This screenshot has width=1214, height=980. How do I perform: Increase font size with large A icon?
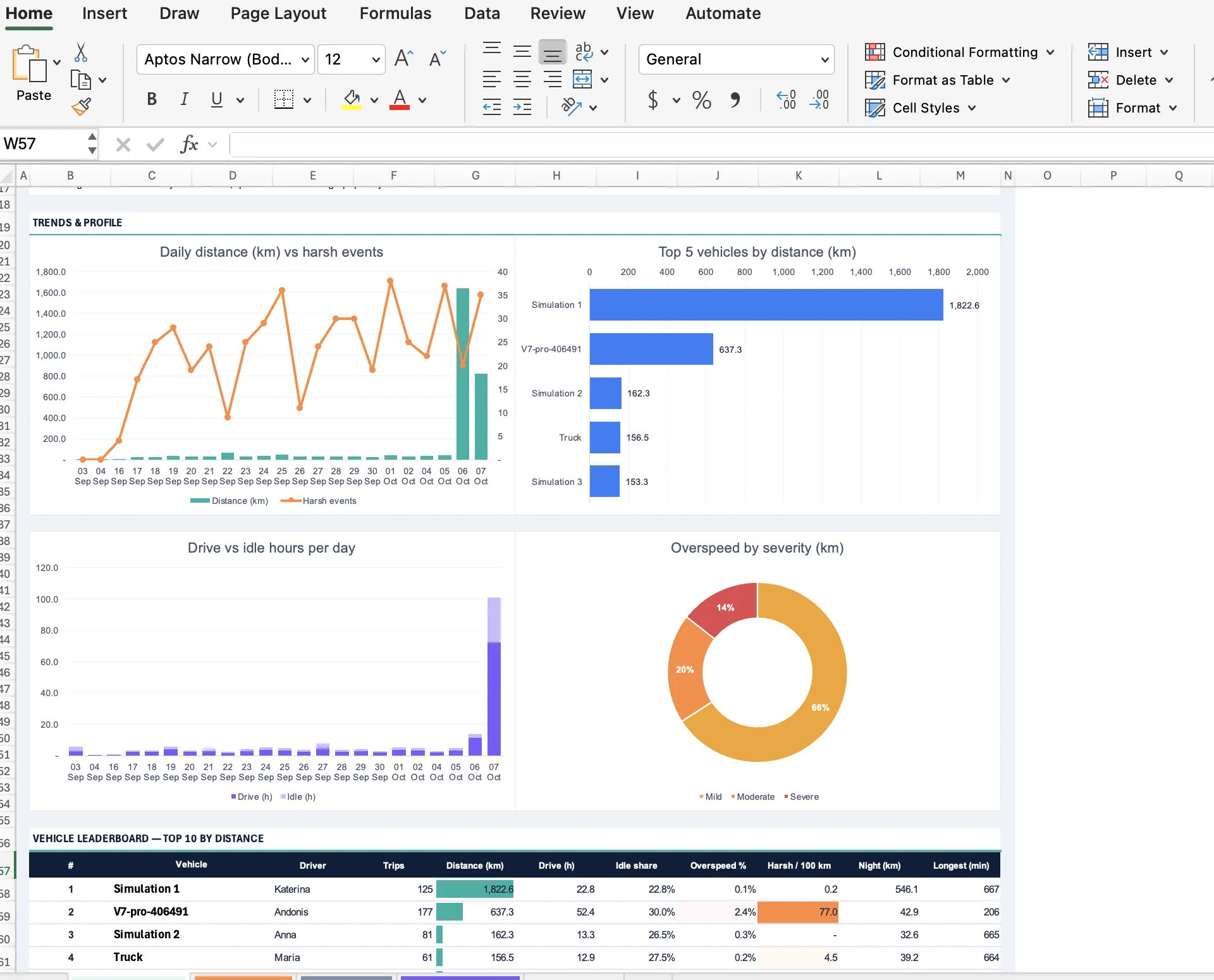(404, 59)
